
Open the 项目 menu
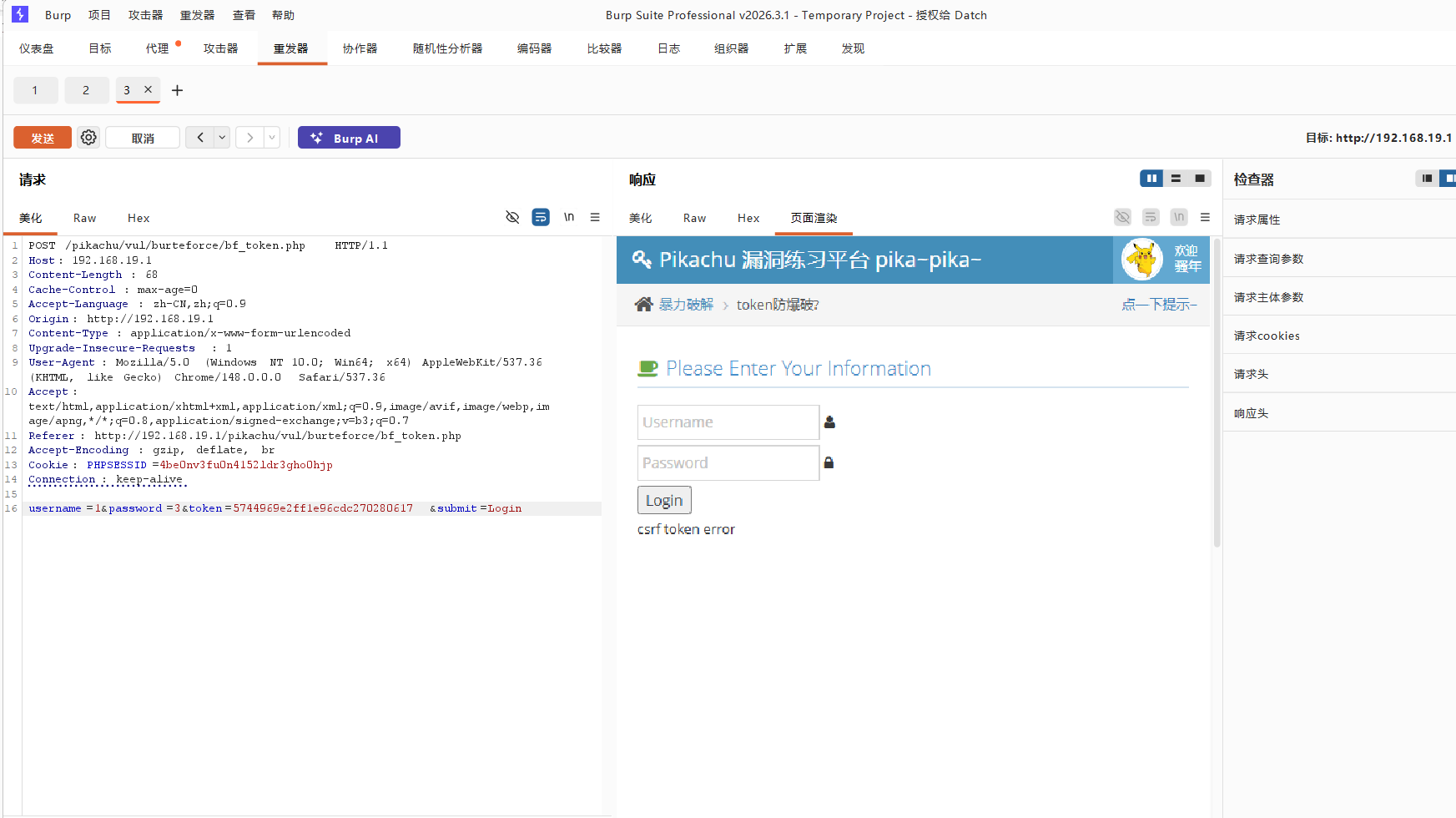tap(99, 15)
